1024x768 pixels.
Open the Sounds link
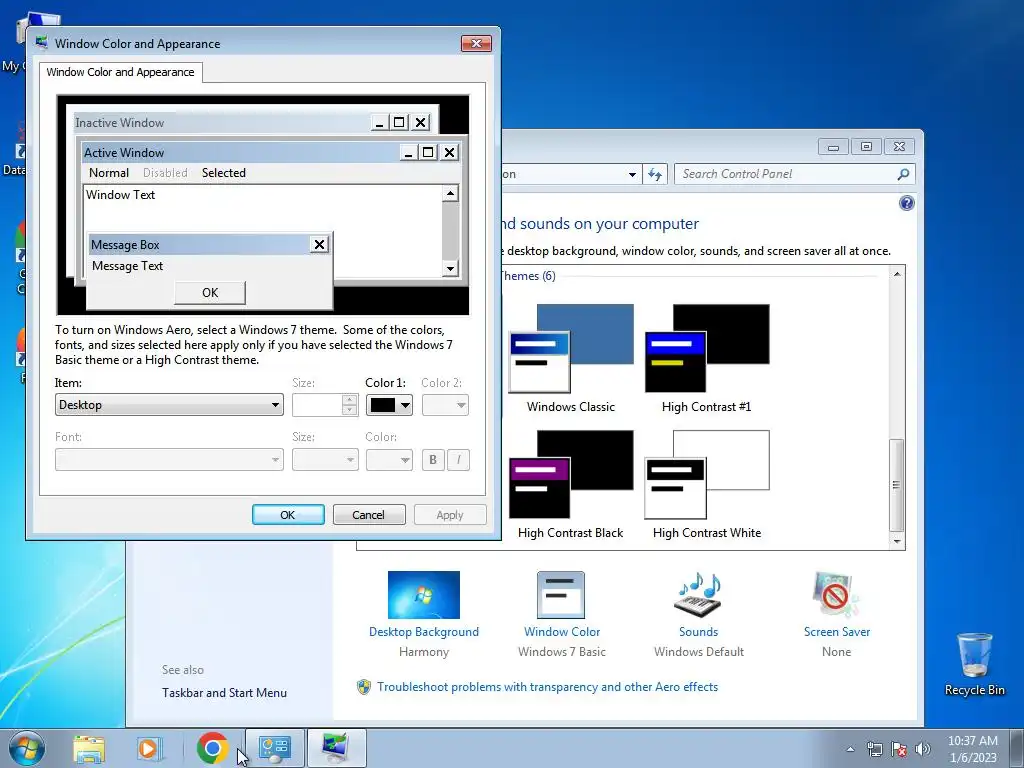(x=698, y=632)
